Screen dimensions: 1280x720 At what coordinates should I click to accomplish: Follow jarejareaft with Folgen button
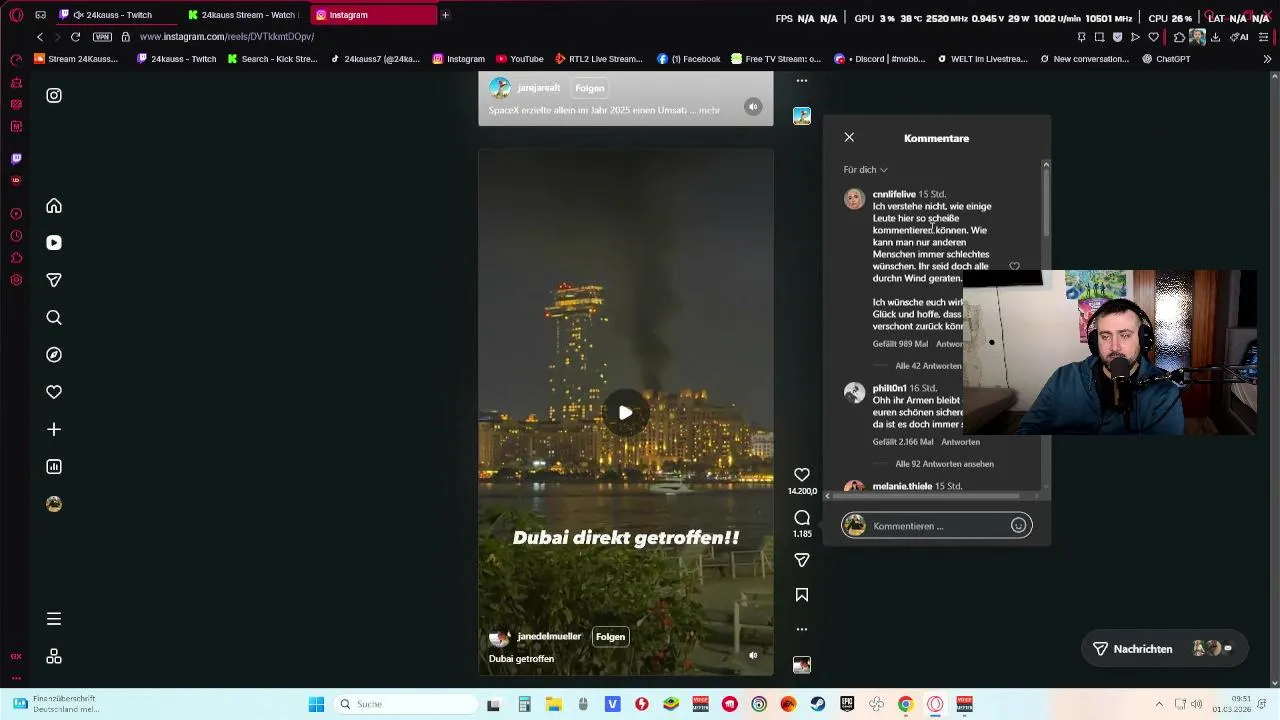[590, 88]
